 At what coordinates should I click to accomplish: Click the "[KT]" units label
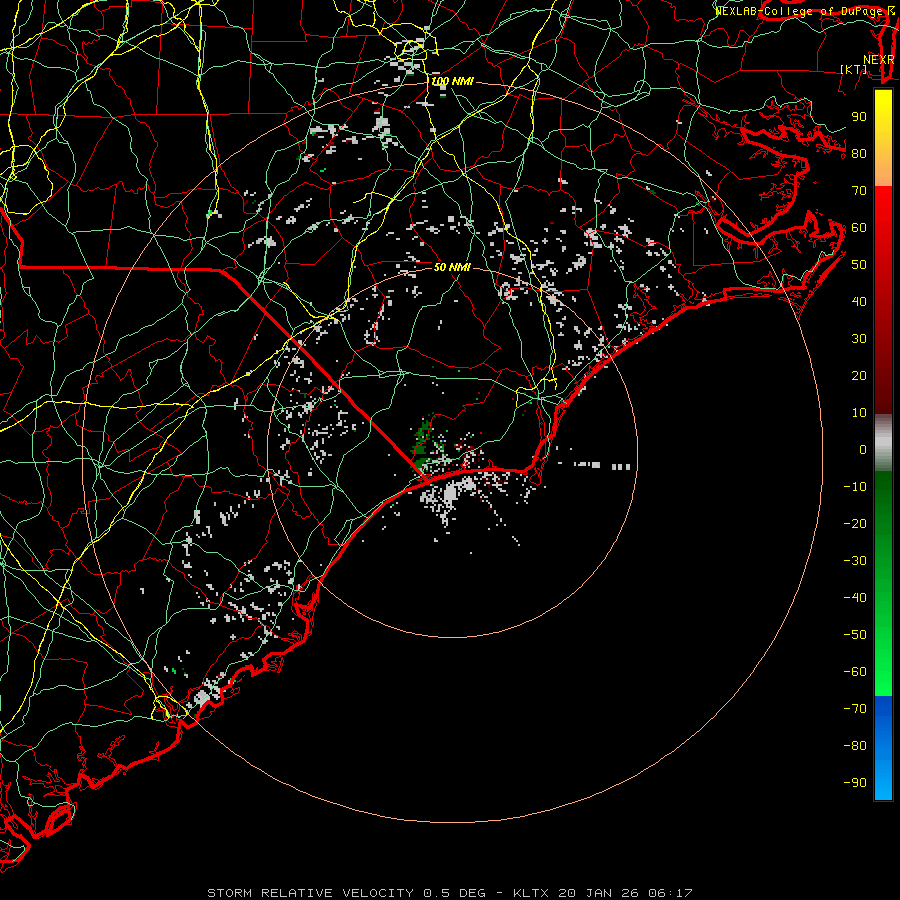(x=854, y=69)
